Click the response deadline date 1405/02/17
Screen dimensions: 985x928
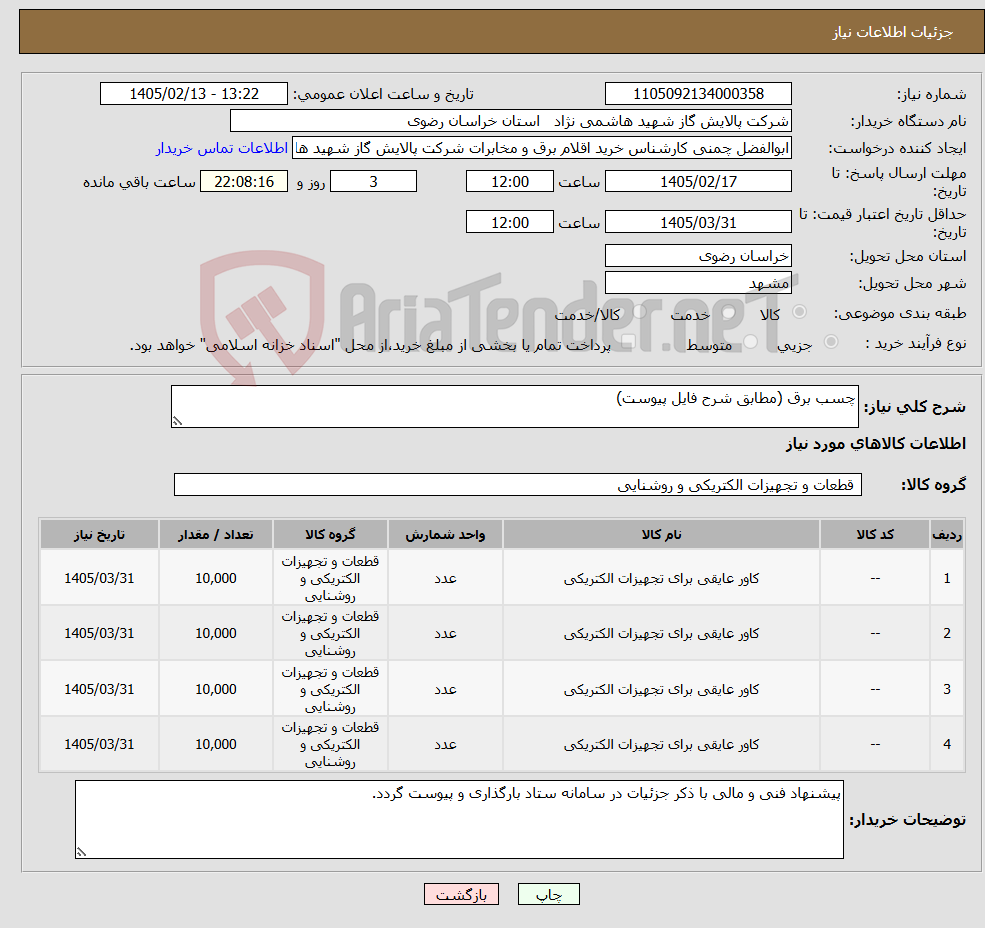[x=698, y=182]
